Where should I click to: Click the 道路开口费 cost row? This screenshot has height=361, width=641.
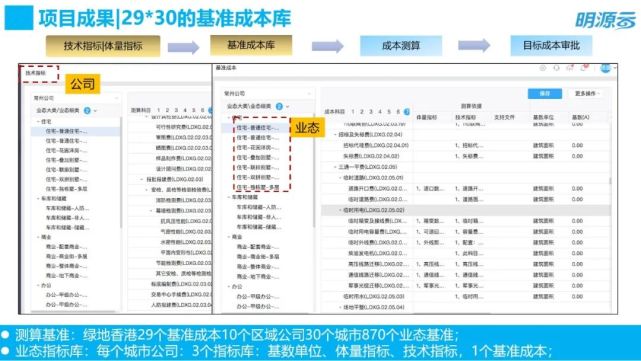pyautogui.click(x=466, y=188)
